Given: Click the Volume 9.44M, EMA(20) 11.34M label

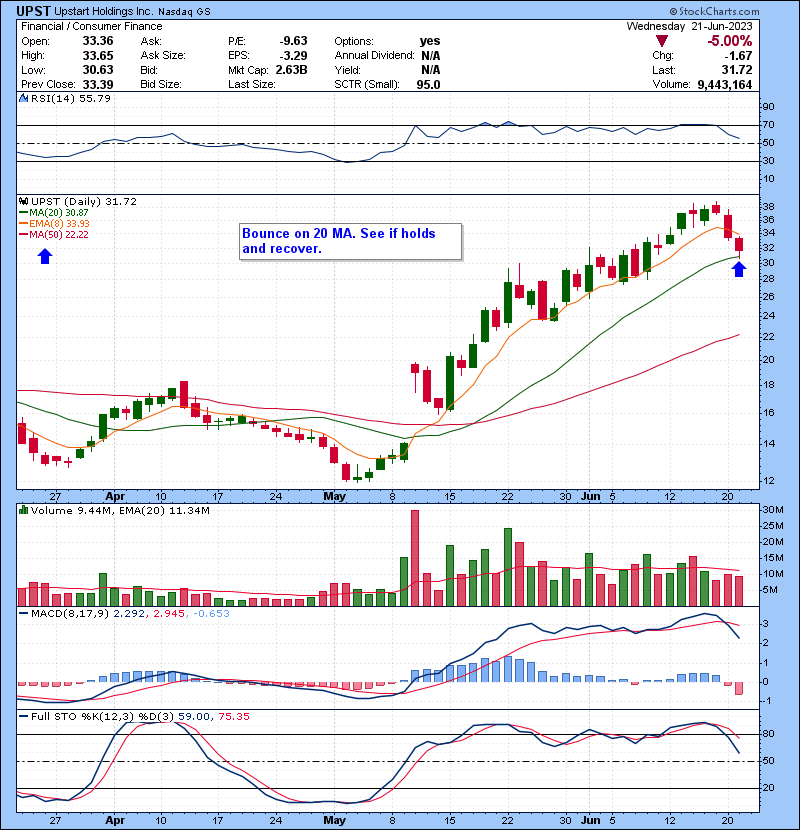Looking at the screenshot, I should tap(120, 510).
